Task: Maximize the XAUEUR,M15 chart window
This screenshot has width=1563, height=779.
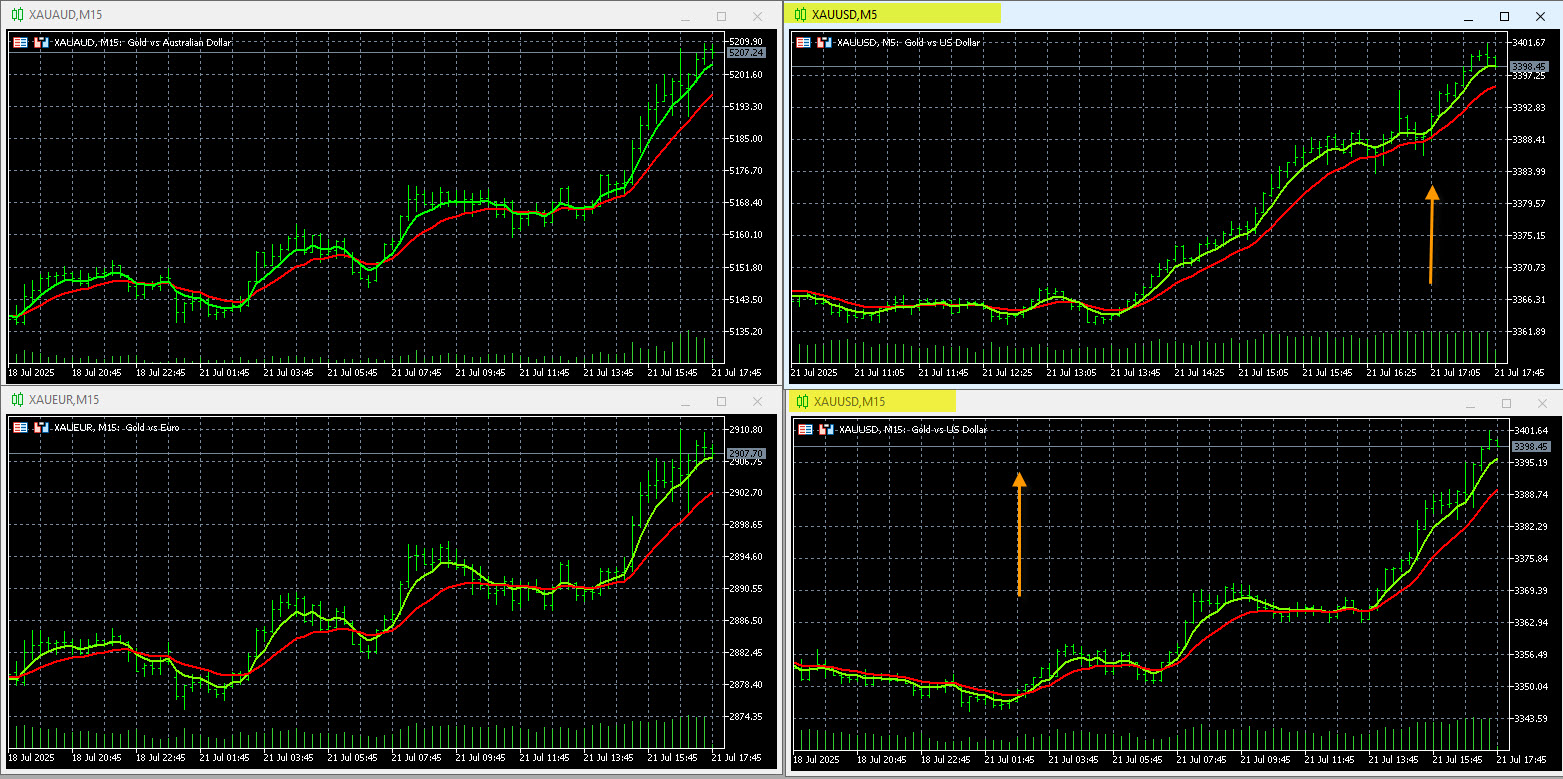Action: 721,400
